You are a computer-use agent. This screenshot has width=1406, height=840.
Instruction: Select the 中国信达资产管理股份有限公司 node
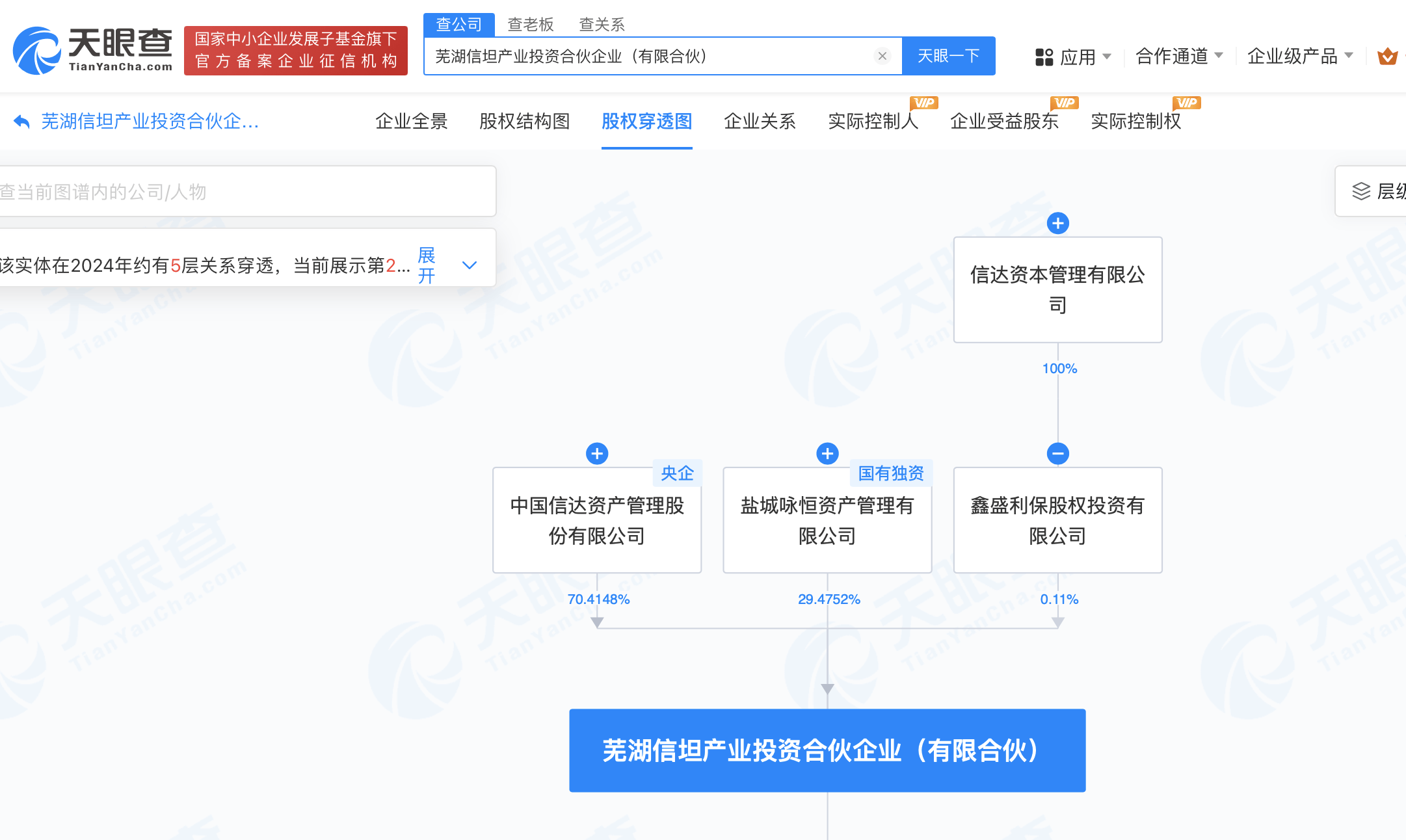click(597, 520)
